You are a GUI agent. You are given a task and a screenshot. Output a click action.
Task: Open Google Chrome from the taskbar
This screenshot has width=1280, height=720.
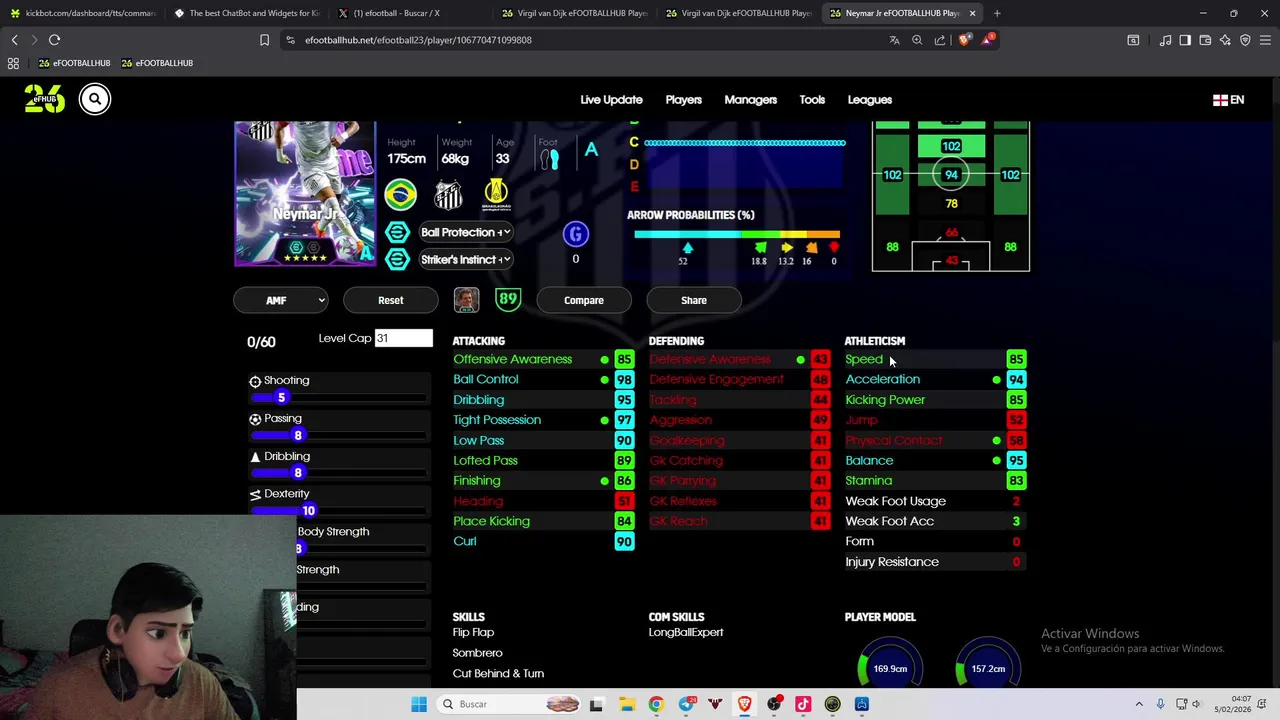(656, 704)
